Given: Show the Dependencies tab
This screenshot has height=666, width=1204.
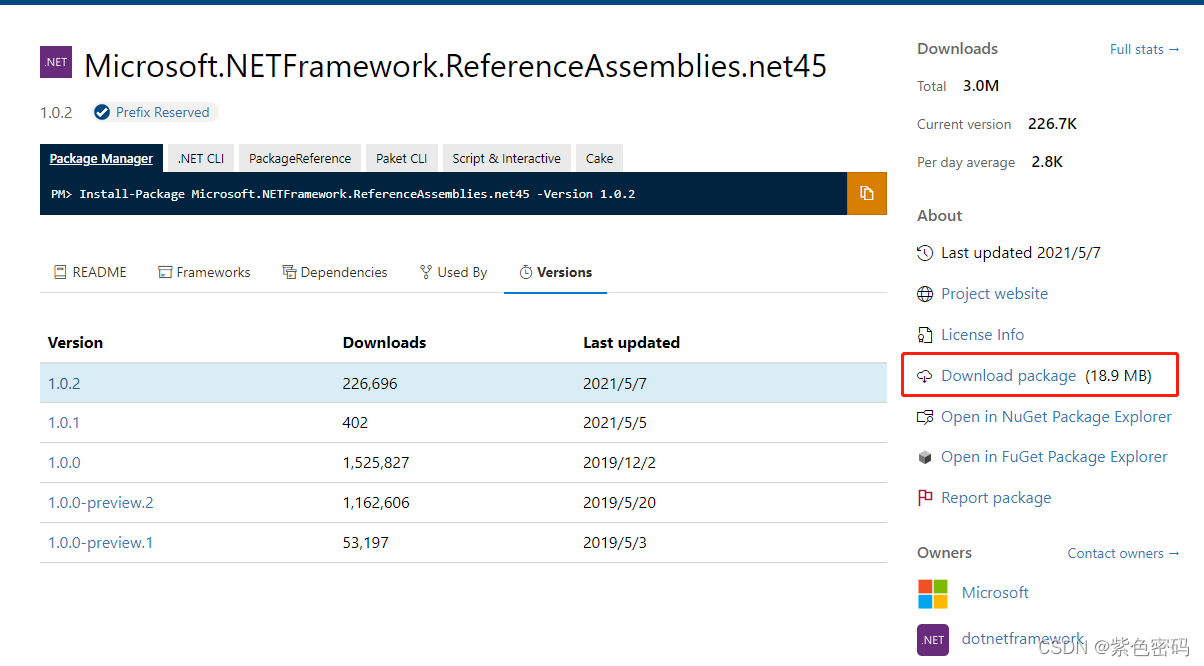Looking at the screenshot, I should point(334,272).
